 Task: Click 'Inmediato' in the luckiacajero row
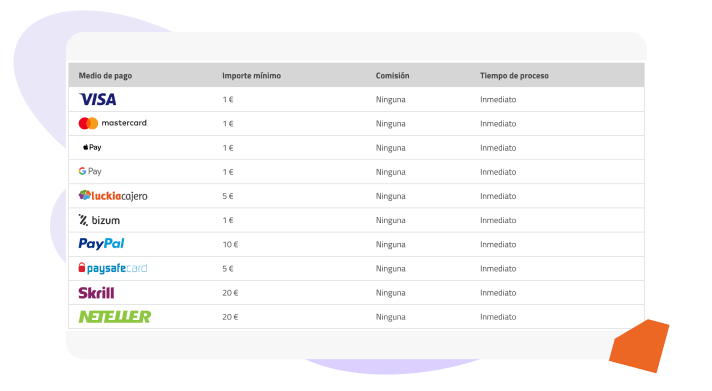(x=498, y=196)
